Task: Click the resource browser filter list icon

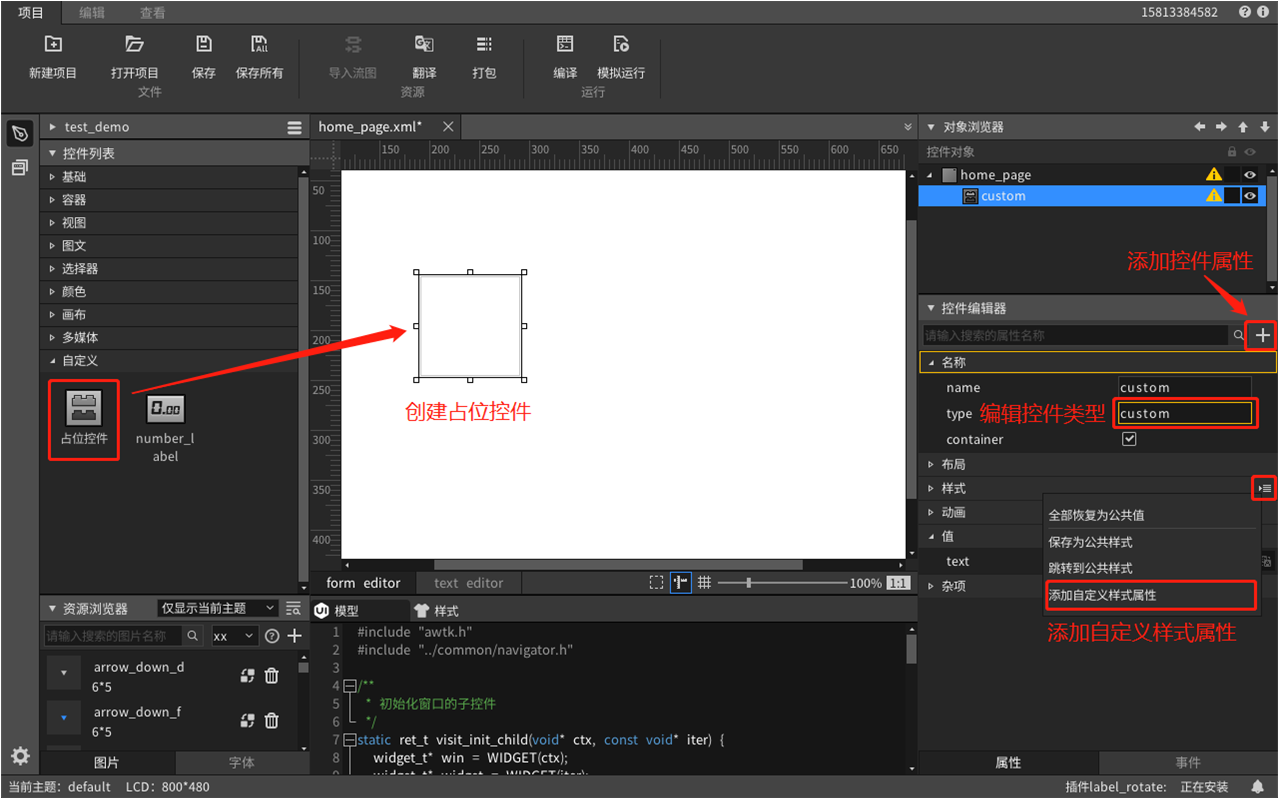Action: 293,608
